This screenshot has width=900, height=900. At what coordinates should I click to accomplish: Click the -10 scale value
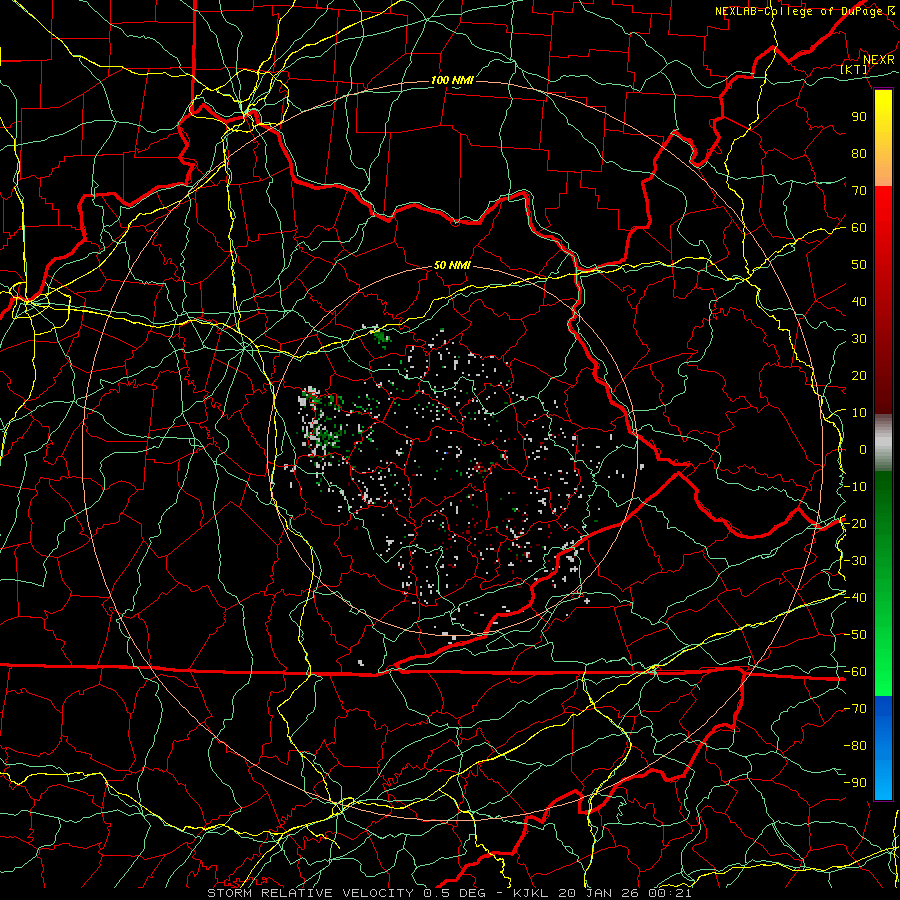855,487
